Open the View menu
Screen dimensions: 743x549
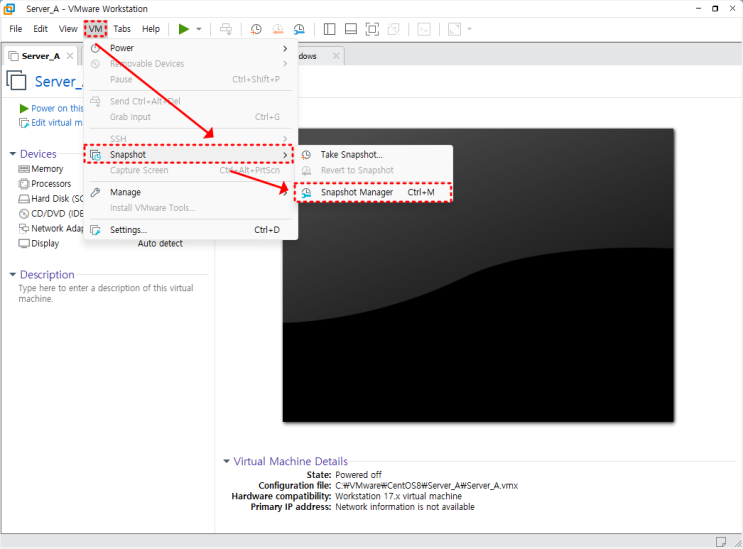tap(68, 29)
